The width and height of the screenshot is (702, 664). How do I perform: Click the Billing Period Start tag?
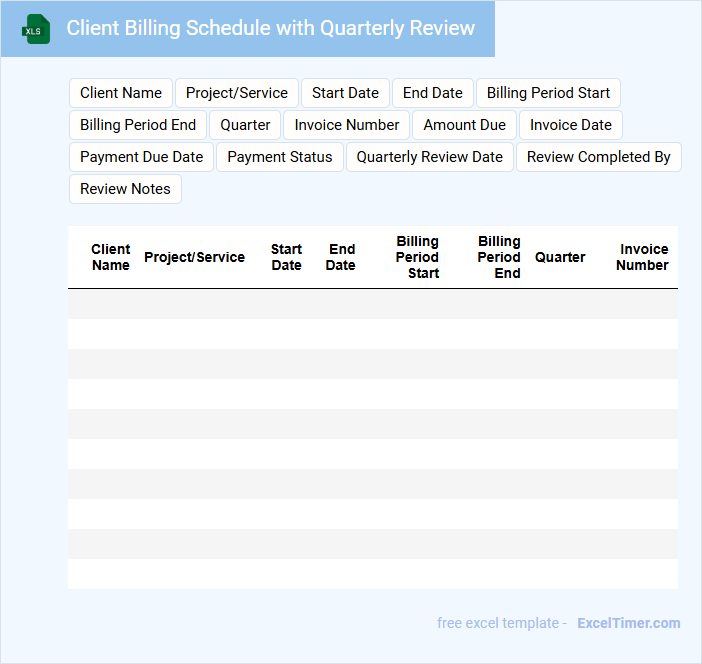click(548, 93)
